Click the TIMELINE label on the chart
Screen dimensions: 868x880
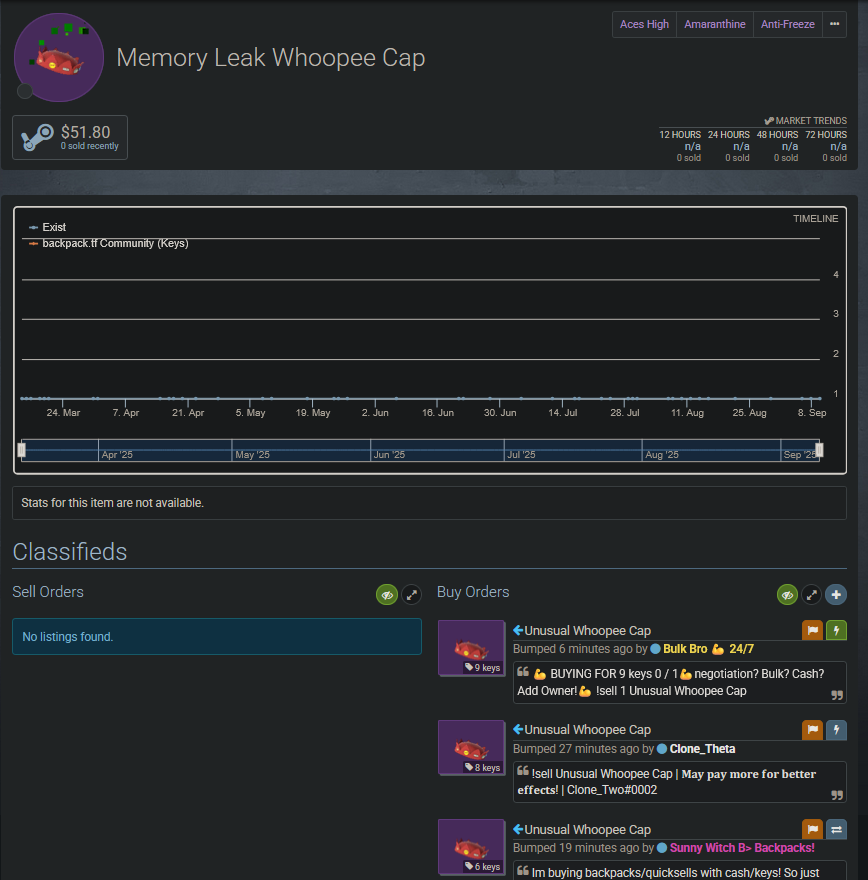(815, 219)
